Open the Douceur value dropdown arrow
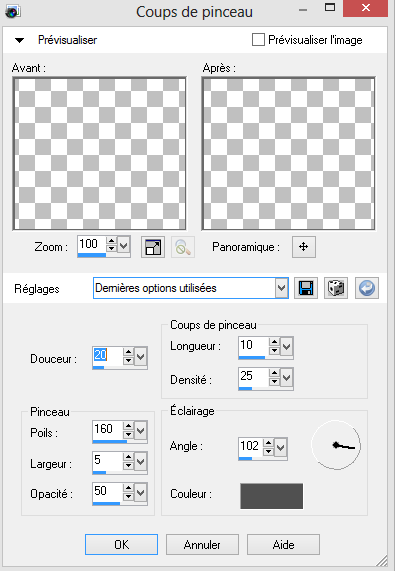The image size is (395, 571). (x=141, y=357)
